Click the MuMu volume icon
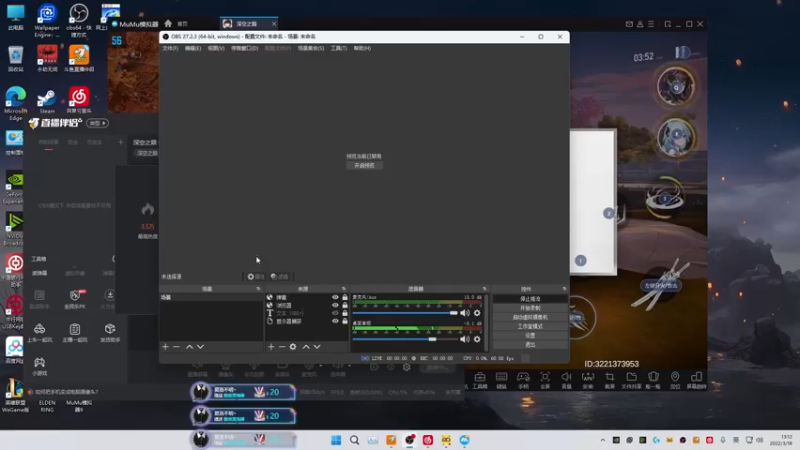Image resolution: width=800 pixels, height=450 pixels. pos(566,380)
